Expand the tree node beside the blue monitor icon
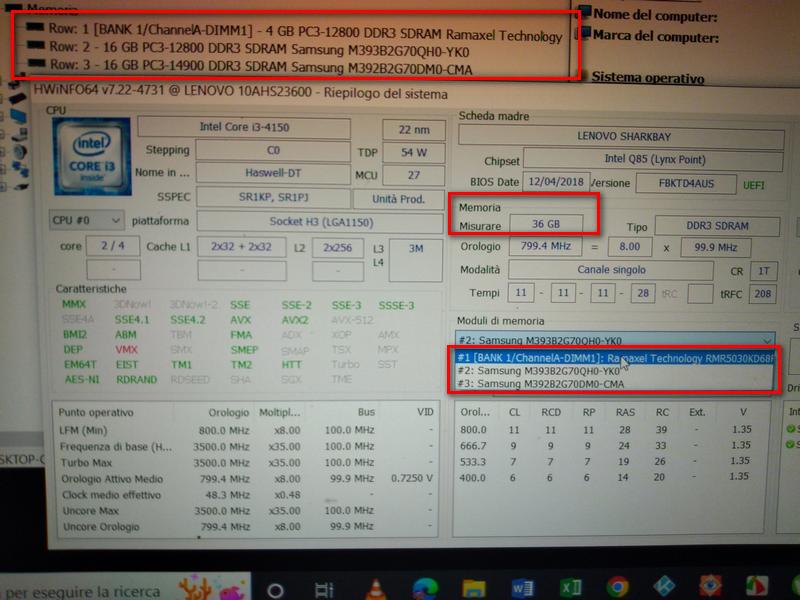Viewport: 800px width, 600px height. tap(3, 118)
